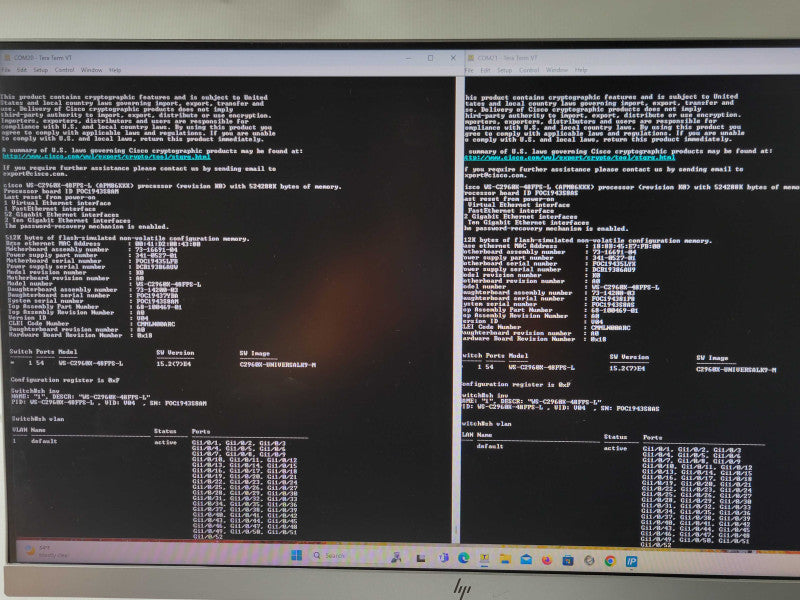The width and height of the screenshot is (800, 600).
Task: Open Window menu in COM21 Tera Term window
Action: click(557, 70)
